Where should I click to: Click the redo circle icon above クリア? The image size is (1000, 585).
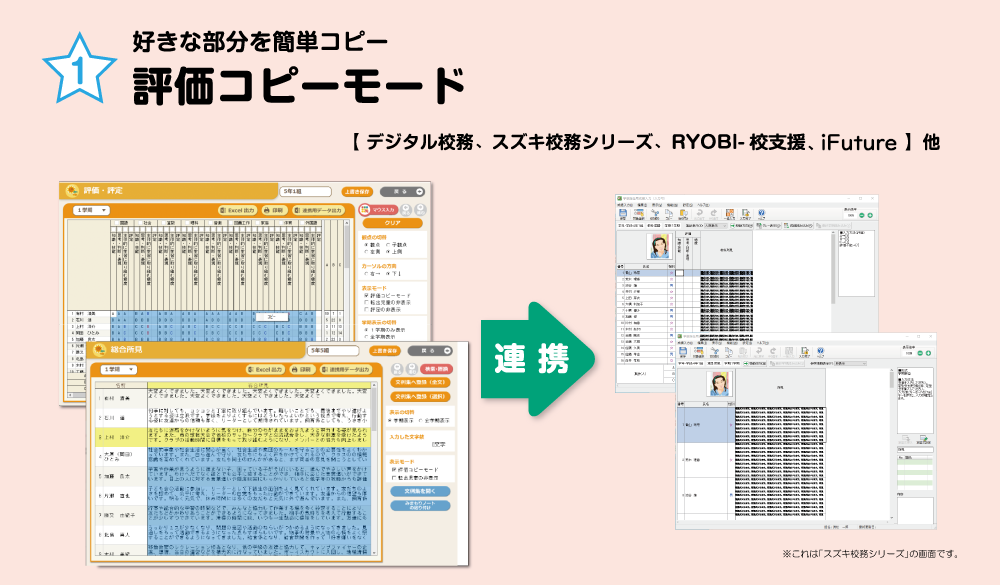tap(420, 210)
